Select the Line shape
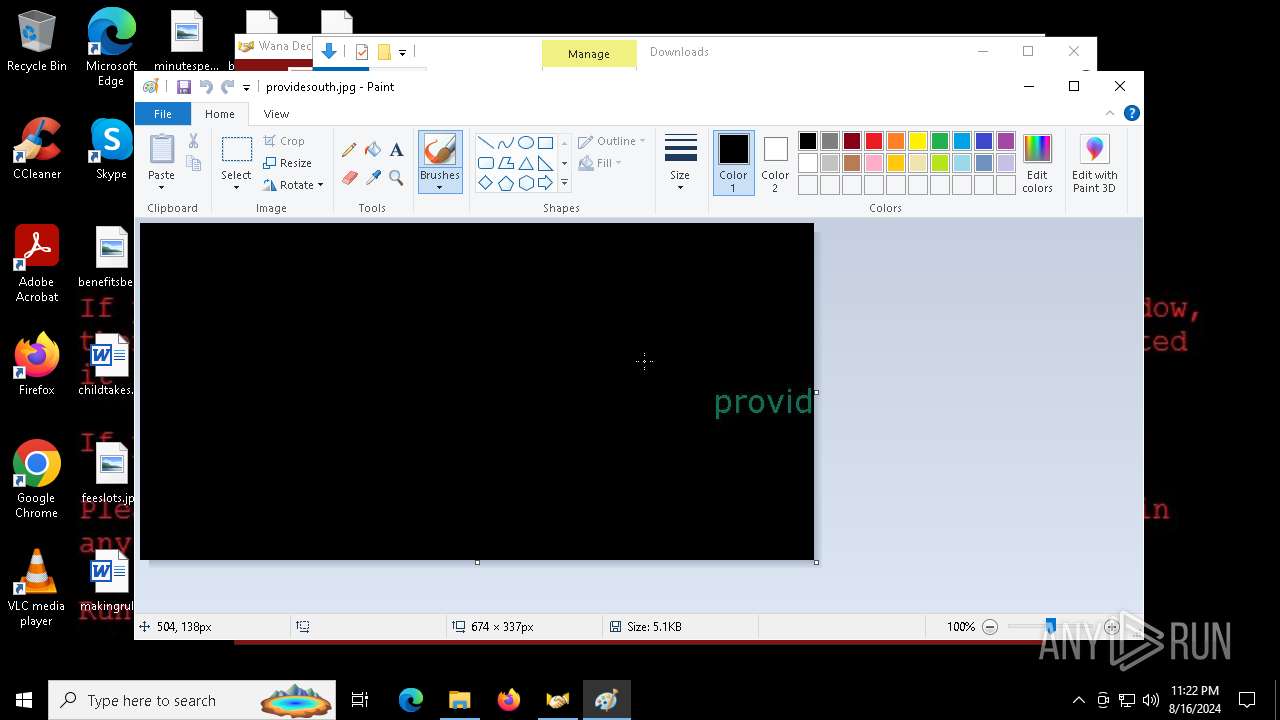Viewport: 1280px width, 720px height. click(485, 143)
